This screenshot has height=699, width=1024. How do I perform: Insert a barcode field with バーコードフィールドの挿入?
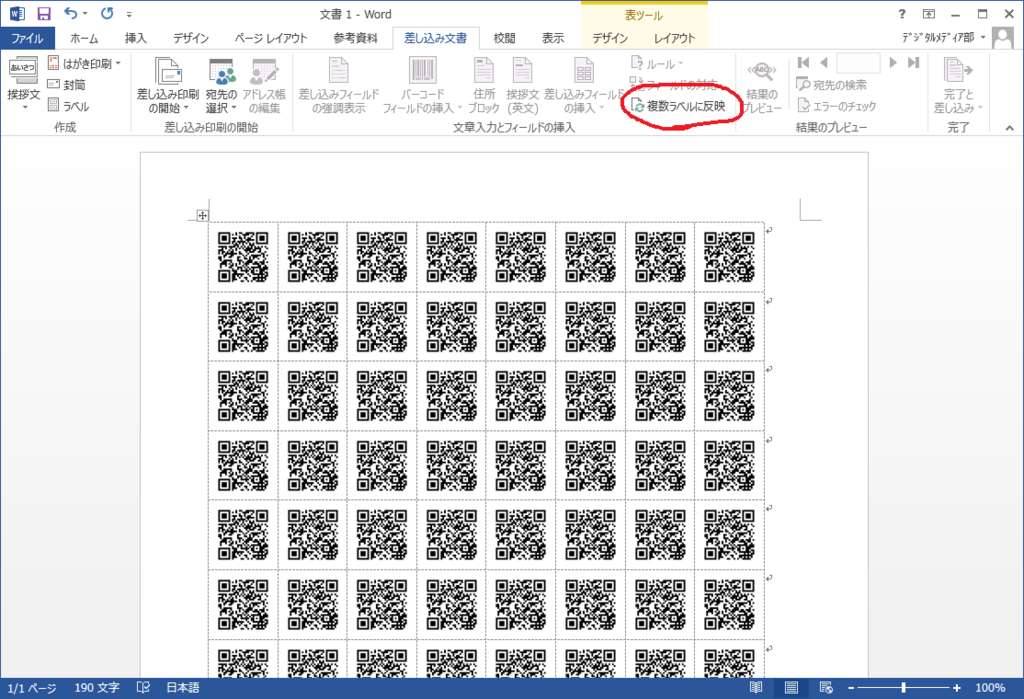[x=422, y=85]
